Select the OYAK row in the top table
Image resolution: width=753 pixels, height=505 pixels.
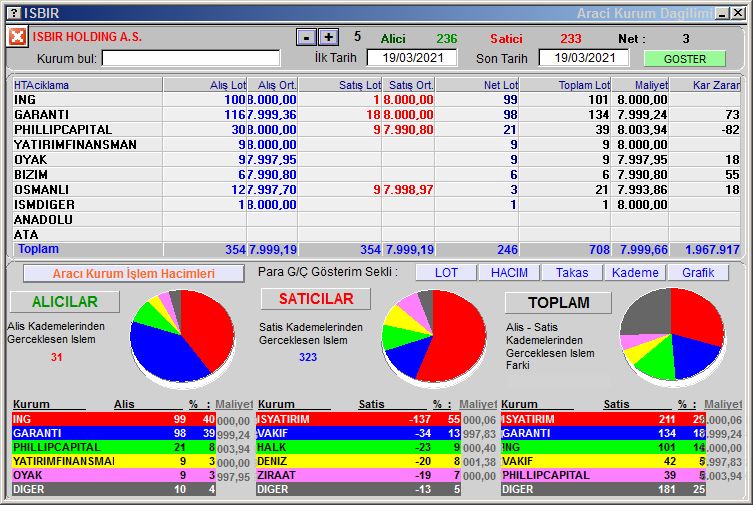(376, 159)
